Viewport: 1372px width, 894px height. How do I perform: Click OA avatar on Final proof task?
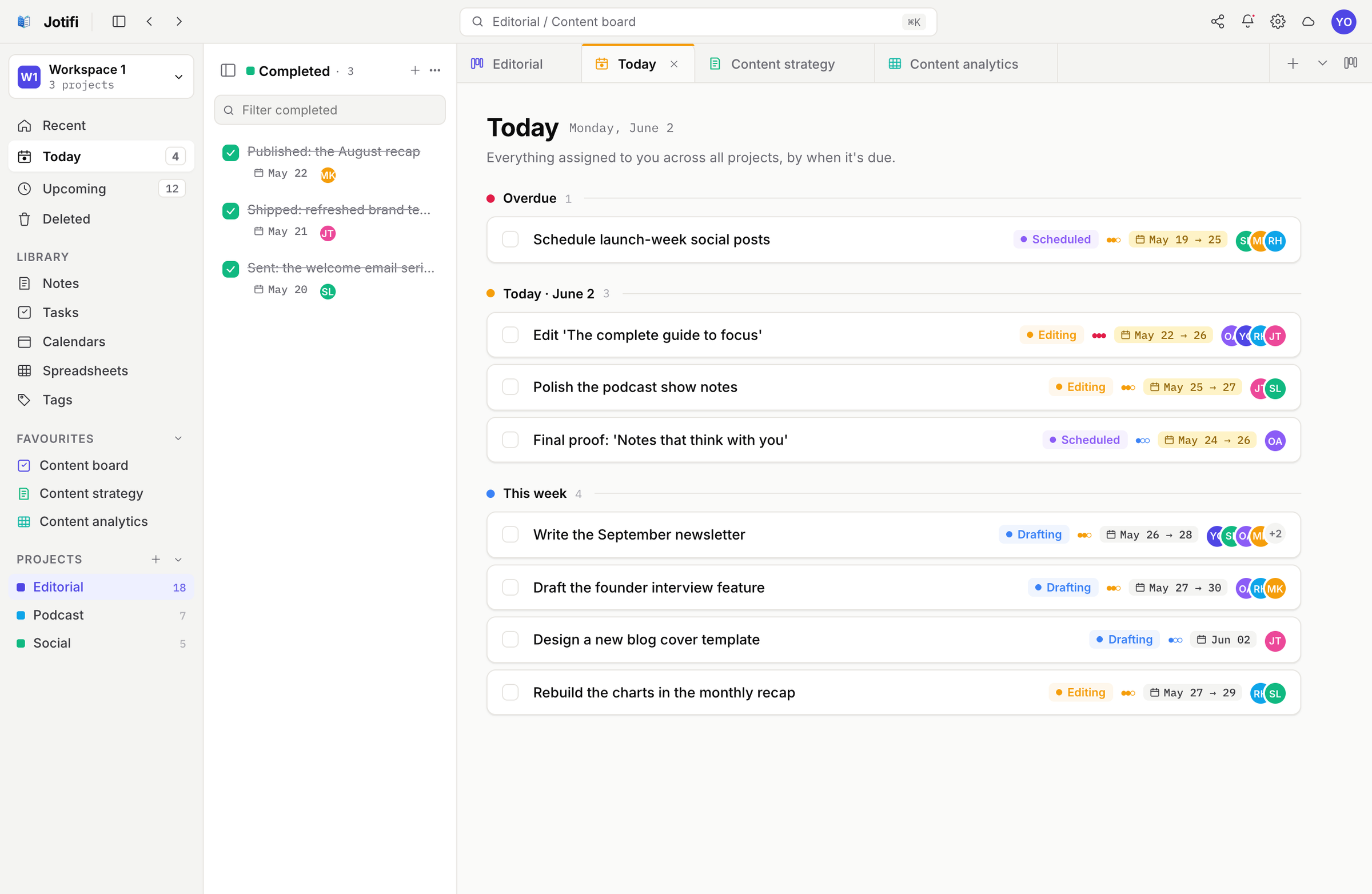(x=1275, y=441)
